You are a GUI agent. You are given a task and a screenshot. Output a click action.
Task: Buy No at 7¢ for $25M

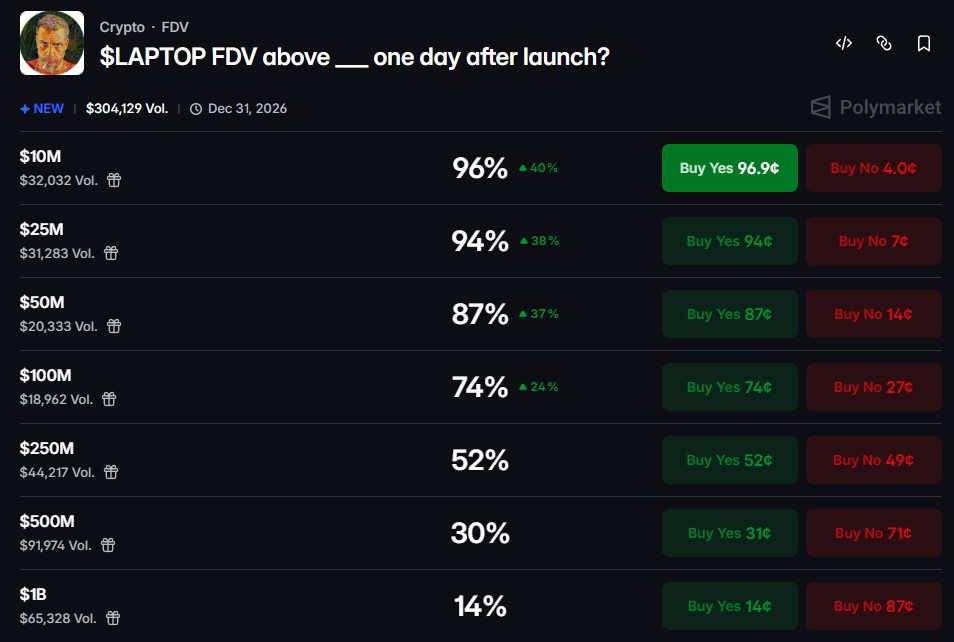tap(874, 241)
